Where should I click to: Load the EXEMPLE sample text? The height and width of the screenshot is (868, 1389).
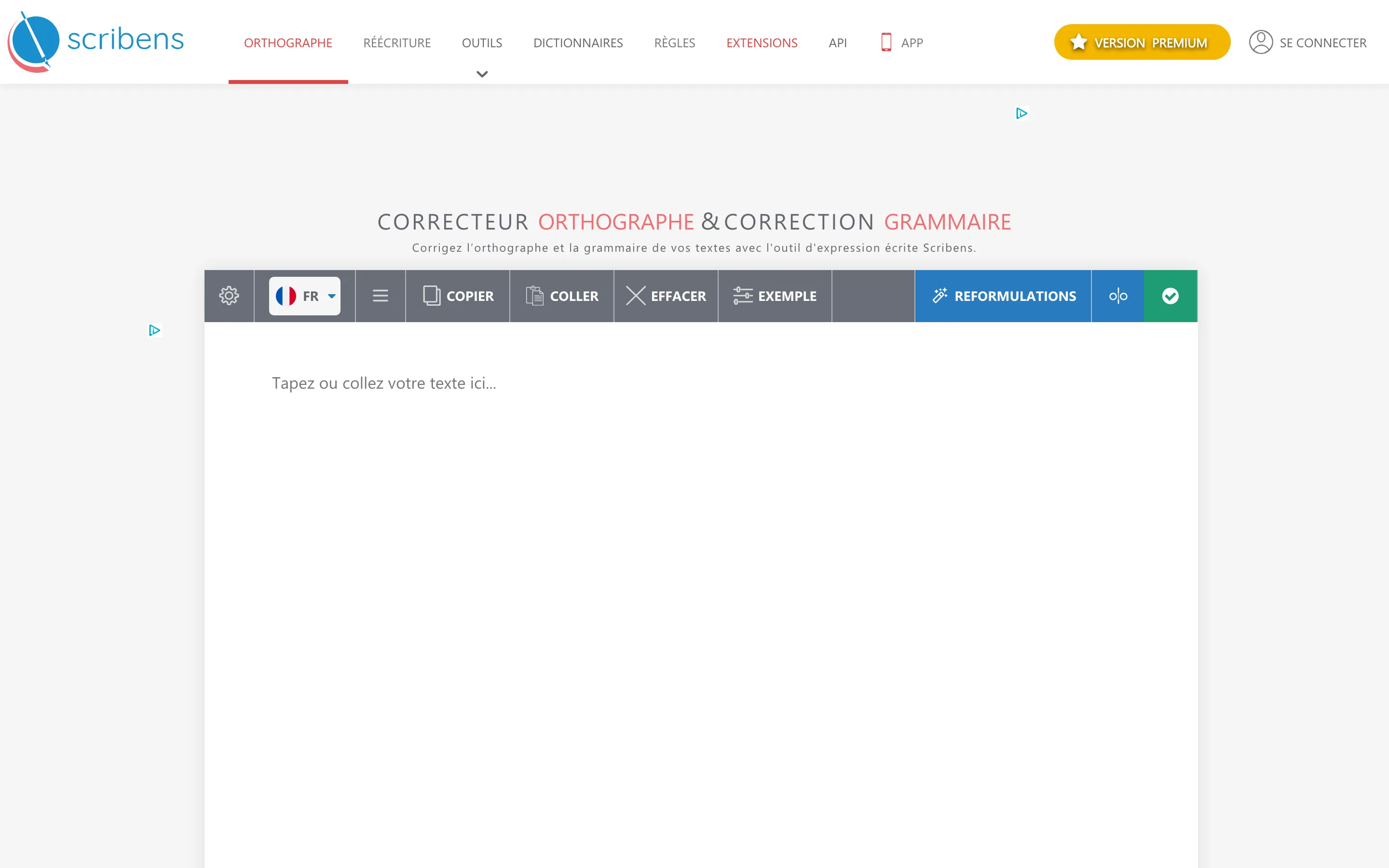775,296
